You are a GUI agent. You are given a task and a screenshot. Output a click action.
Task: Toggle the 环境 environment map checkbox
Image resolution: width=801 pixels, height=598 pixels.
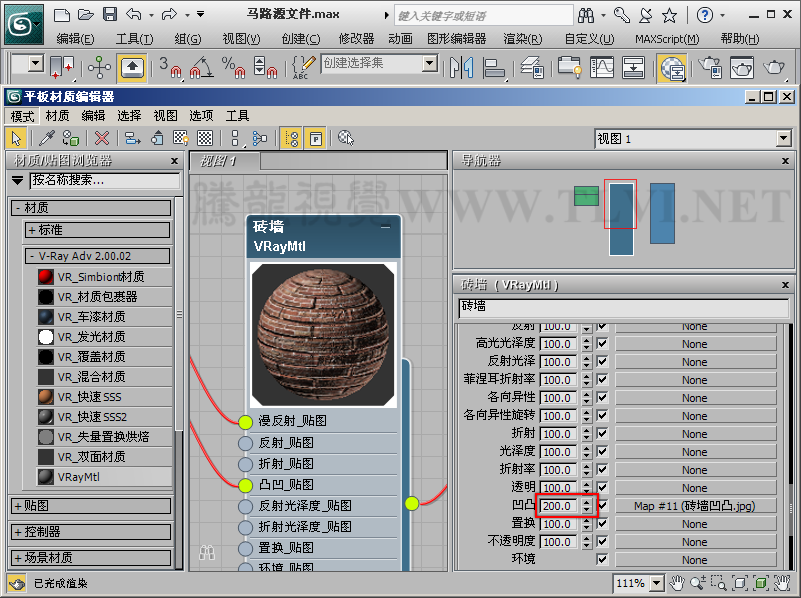[x=602, y=560]
